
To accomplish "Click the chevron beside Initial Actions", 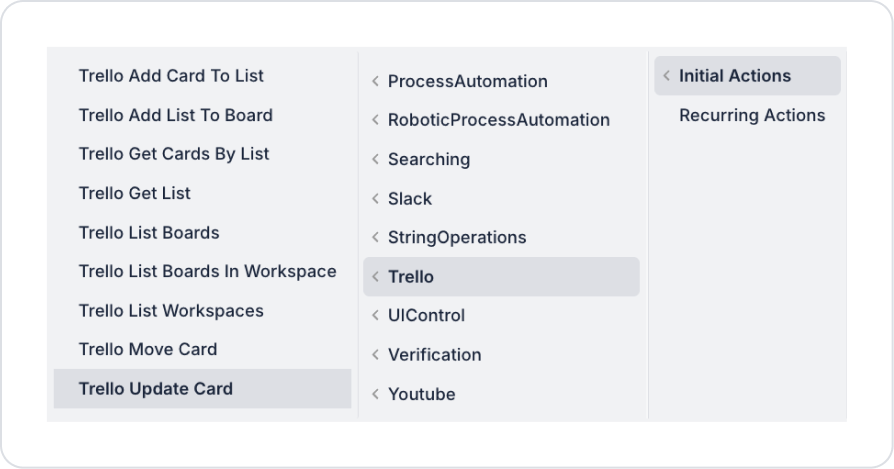I will point(667,76).
